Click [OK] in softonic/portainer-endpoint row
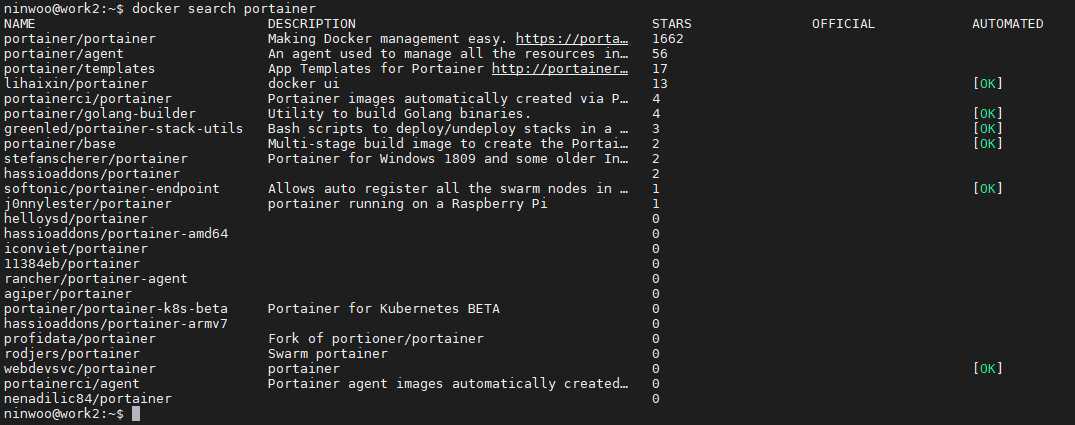The image size is (1075, 425). pos(988,189)
